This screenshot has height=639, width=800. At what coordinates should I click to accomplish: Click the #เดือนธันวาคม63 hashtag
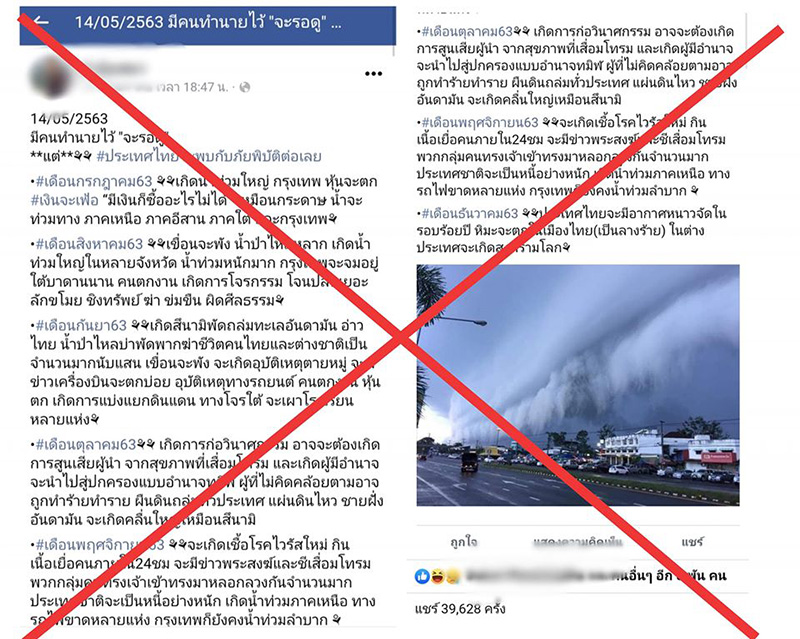tap(470, 213)
